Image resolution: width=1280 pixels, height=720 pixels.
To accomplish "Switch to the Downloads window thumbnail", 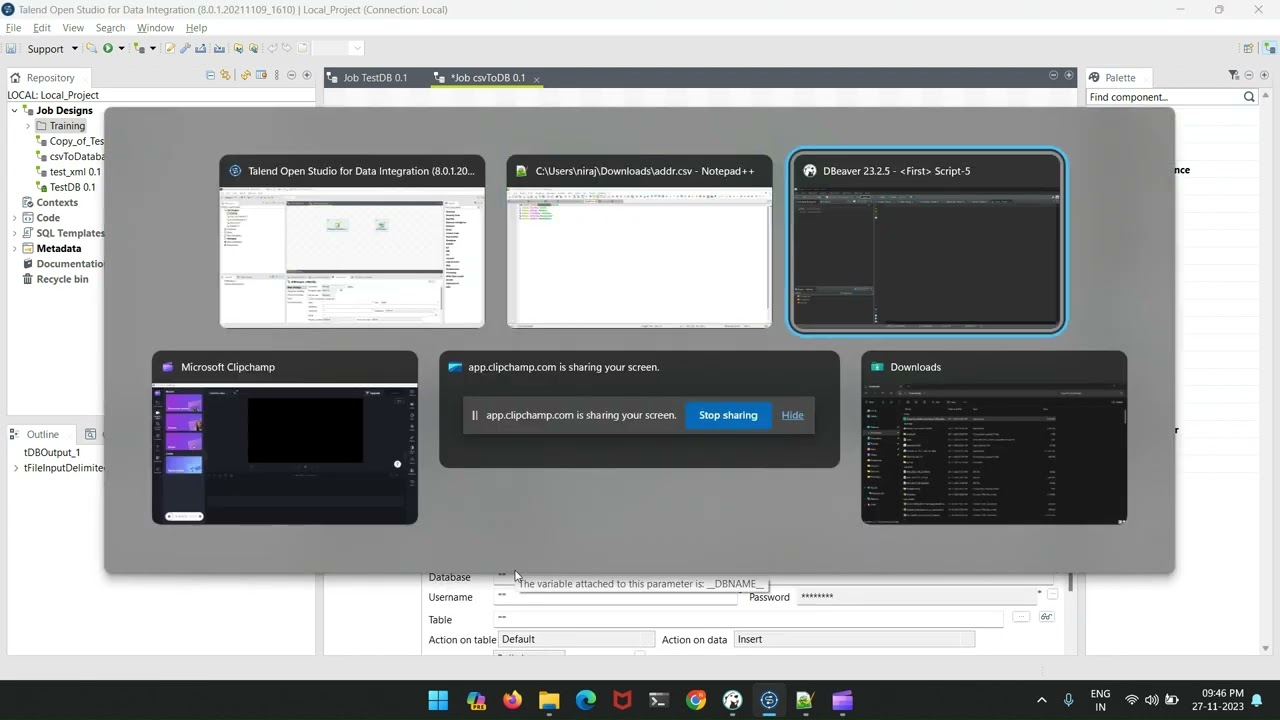I will [994, 437].
